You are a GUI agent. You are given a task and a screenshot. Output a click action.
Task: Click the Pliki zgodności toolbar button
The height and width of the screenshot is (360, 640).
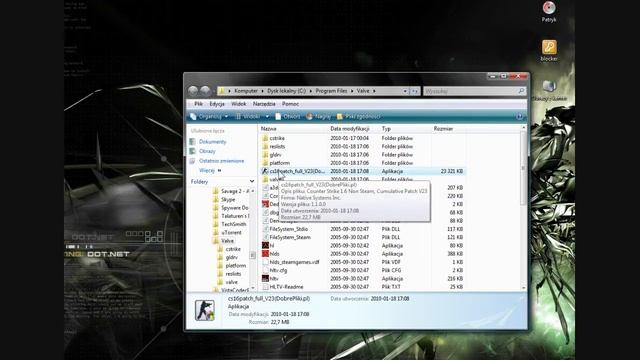coord(358,117)
